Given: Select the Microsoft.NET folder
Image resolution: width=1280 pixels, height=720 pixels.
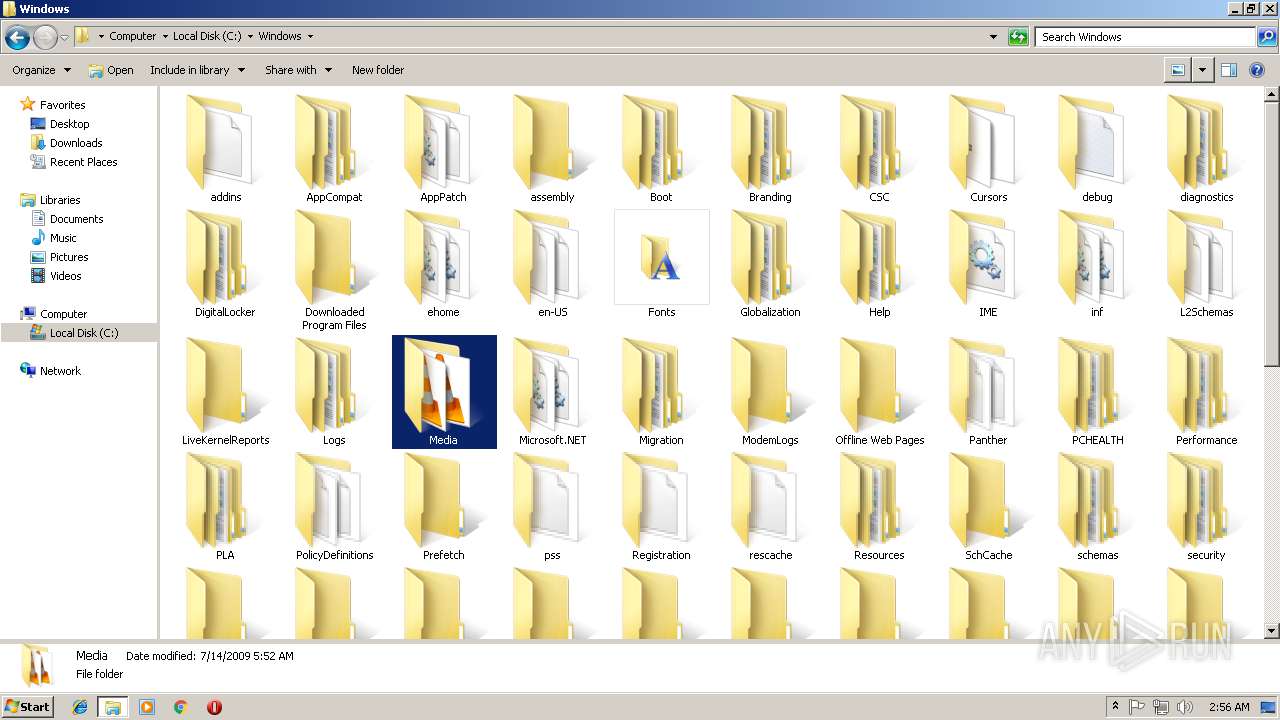Looking at the screenshot, I should (x=552, y=392).
